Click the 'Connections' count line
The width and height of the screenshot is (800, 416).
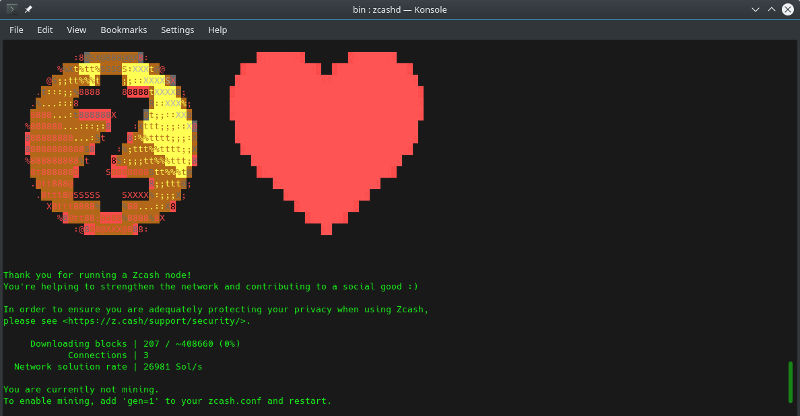point(108,355)
